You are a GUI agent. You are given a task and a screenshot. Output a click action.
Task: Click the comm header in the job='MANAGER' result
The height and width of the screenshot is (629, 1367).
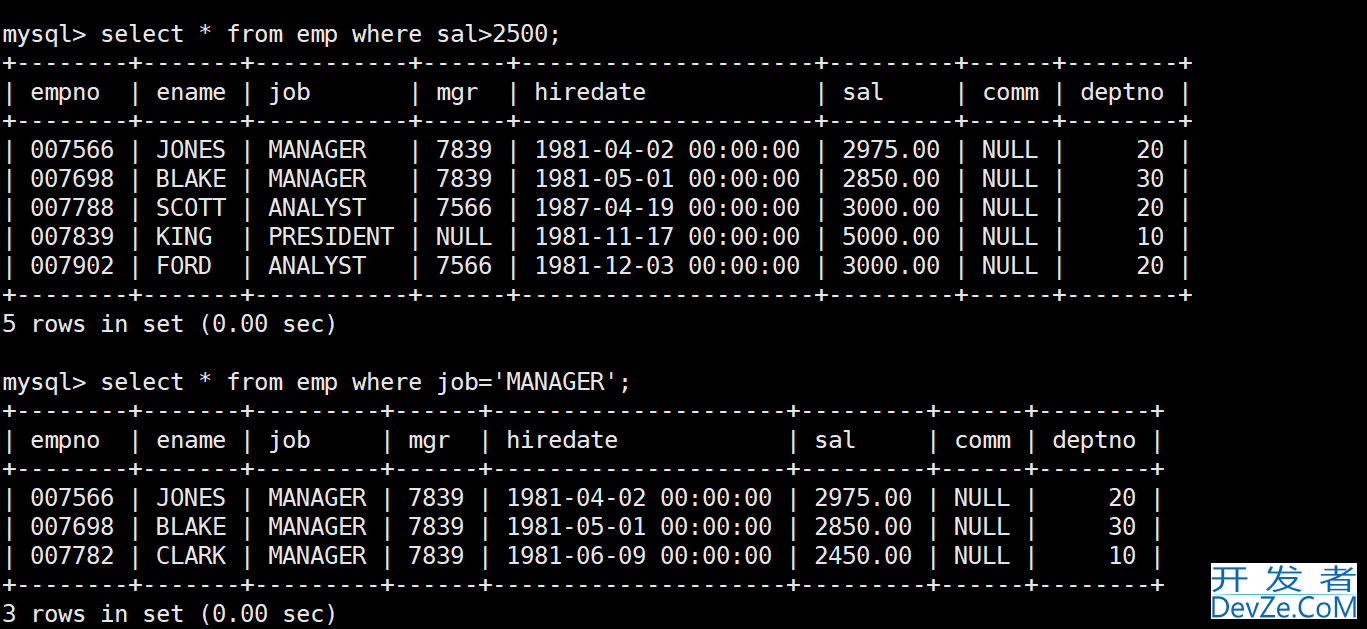click(982, 440)
